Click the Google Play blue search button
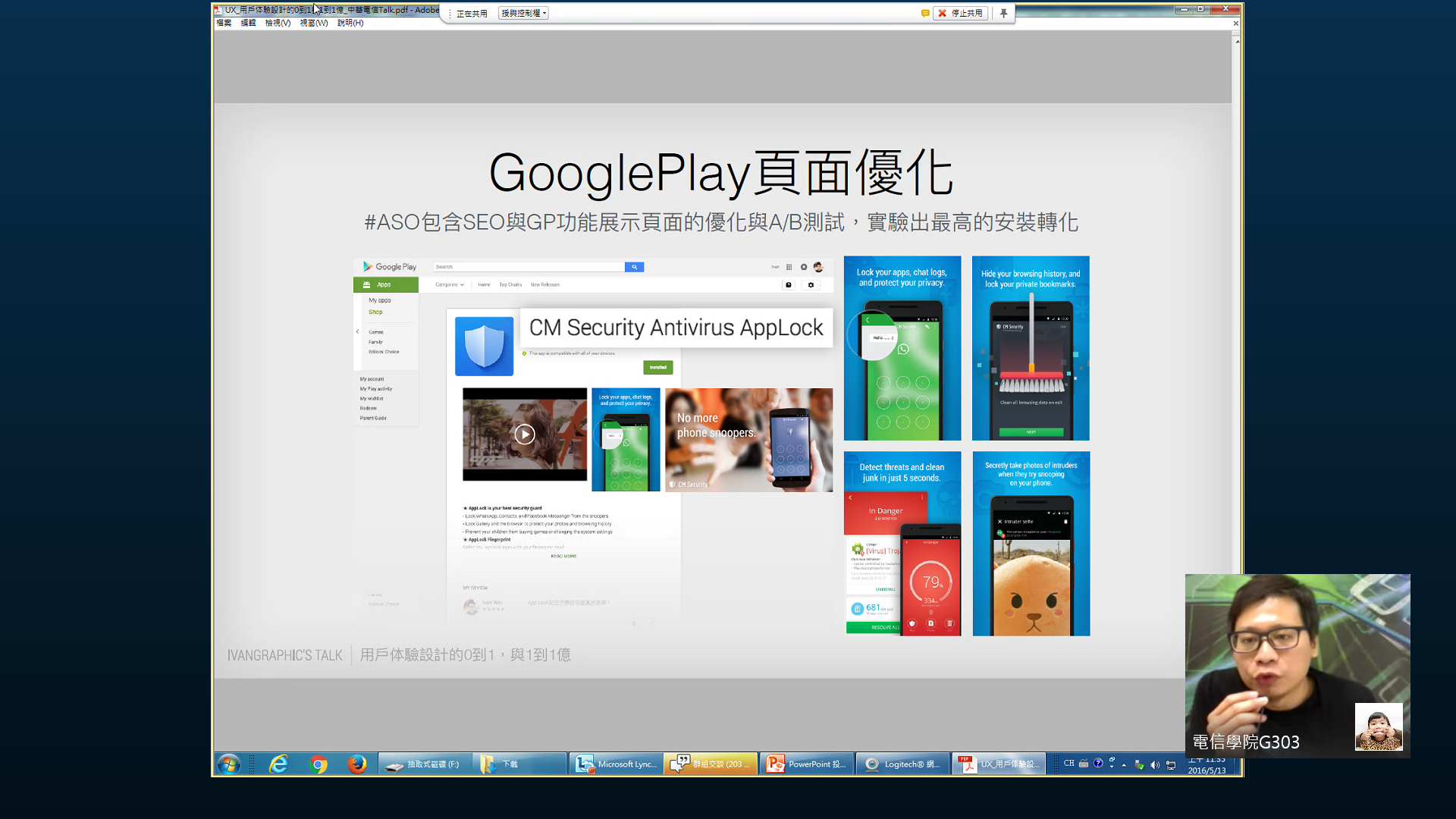The image size is (1456, 819). 634,267
